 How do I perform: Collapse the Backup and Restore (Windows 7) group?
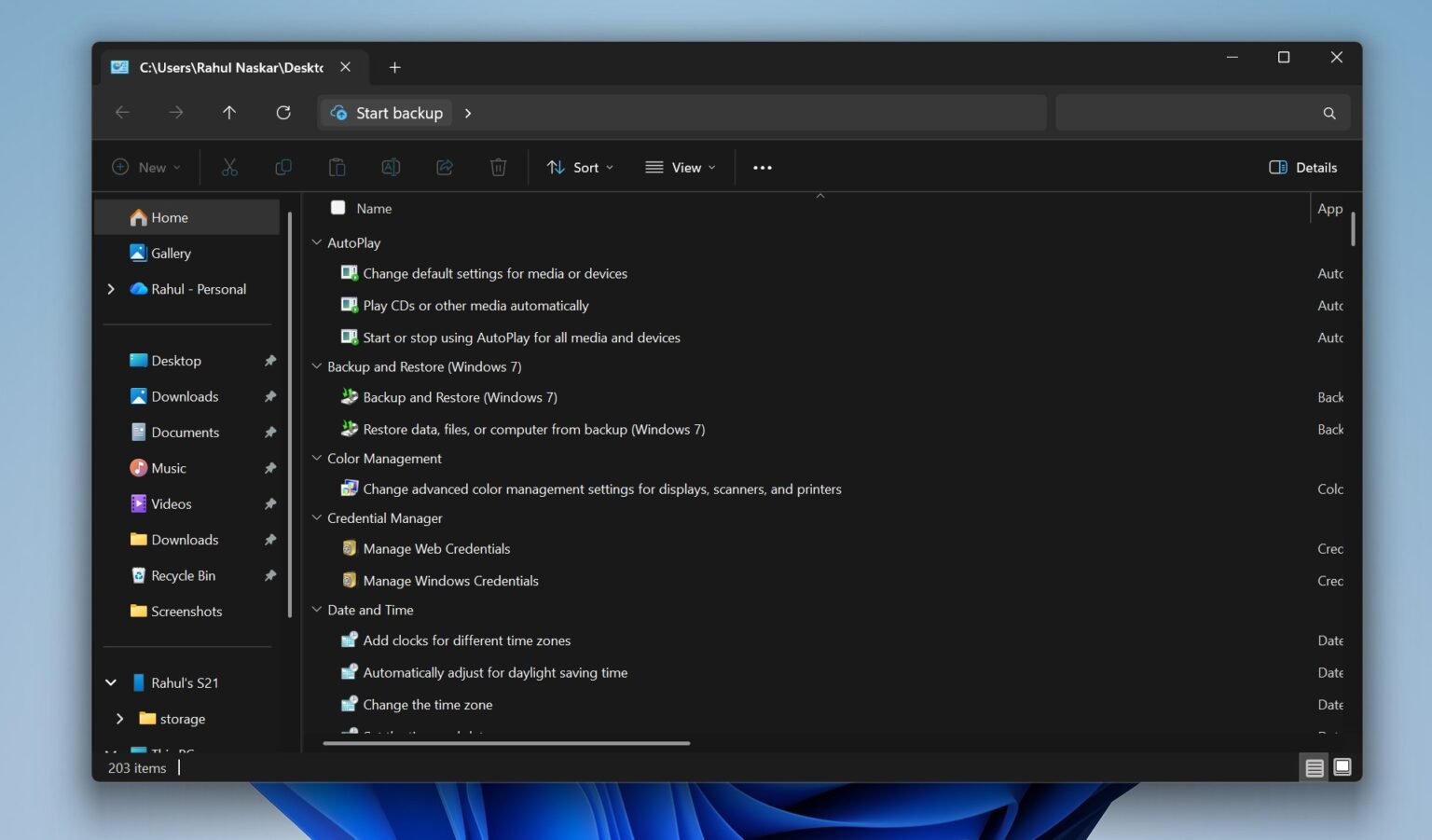pos(317,366)
